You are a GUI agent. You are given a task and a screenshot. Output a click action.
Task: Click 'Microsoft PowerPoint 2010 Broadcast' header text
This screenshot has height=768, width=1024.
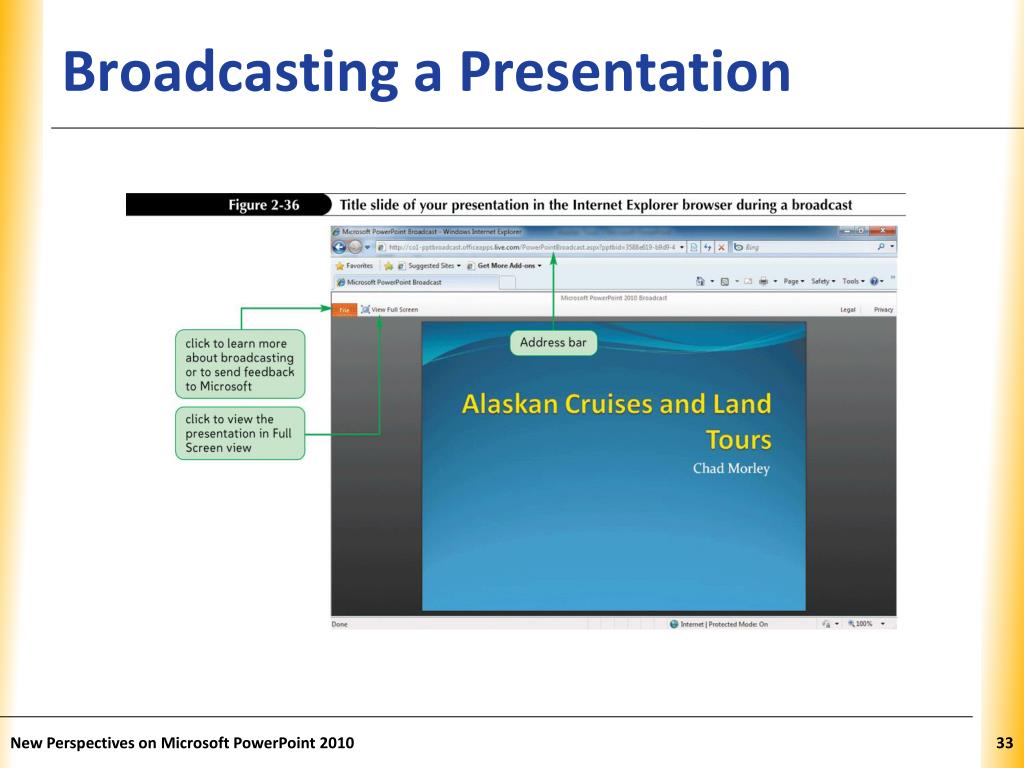(614, 298)
